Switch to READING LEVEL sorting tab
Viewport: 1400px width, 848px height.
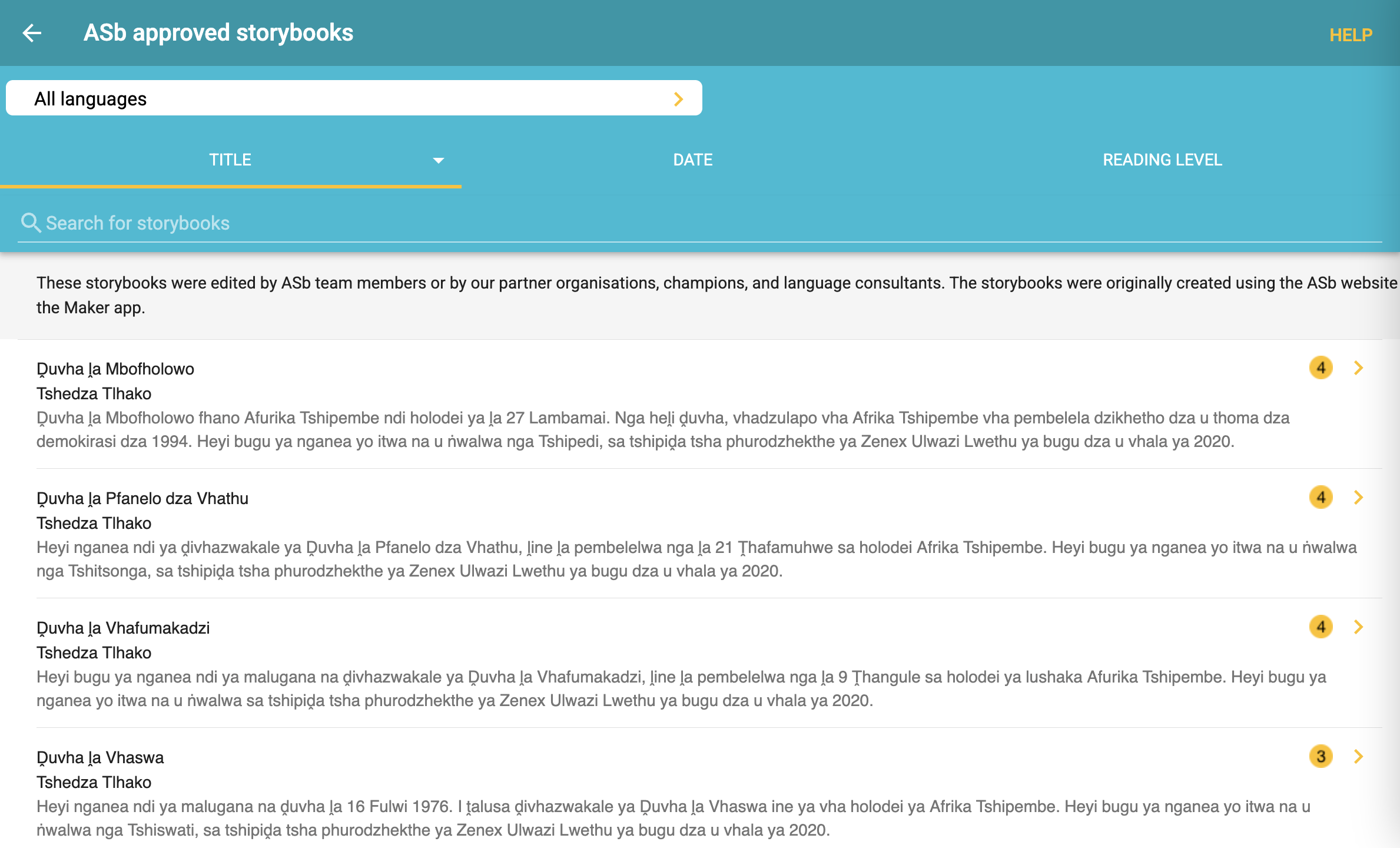[x=1162, y=160]
